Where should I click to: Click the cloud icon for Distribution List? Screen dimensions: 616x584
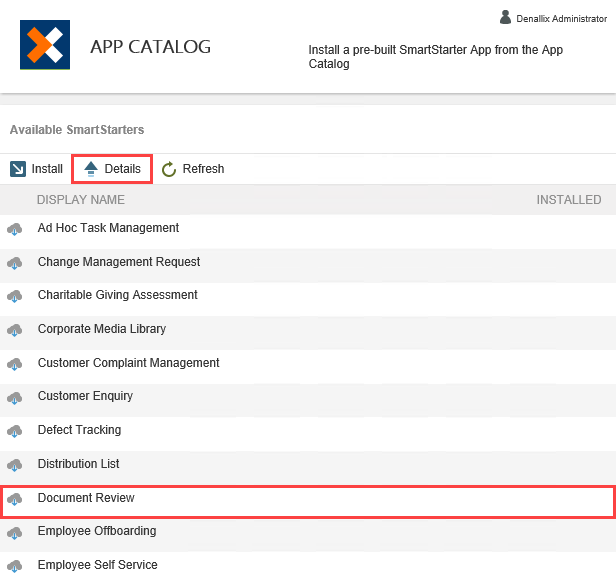point(15,465)
